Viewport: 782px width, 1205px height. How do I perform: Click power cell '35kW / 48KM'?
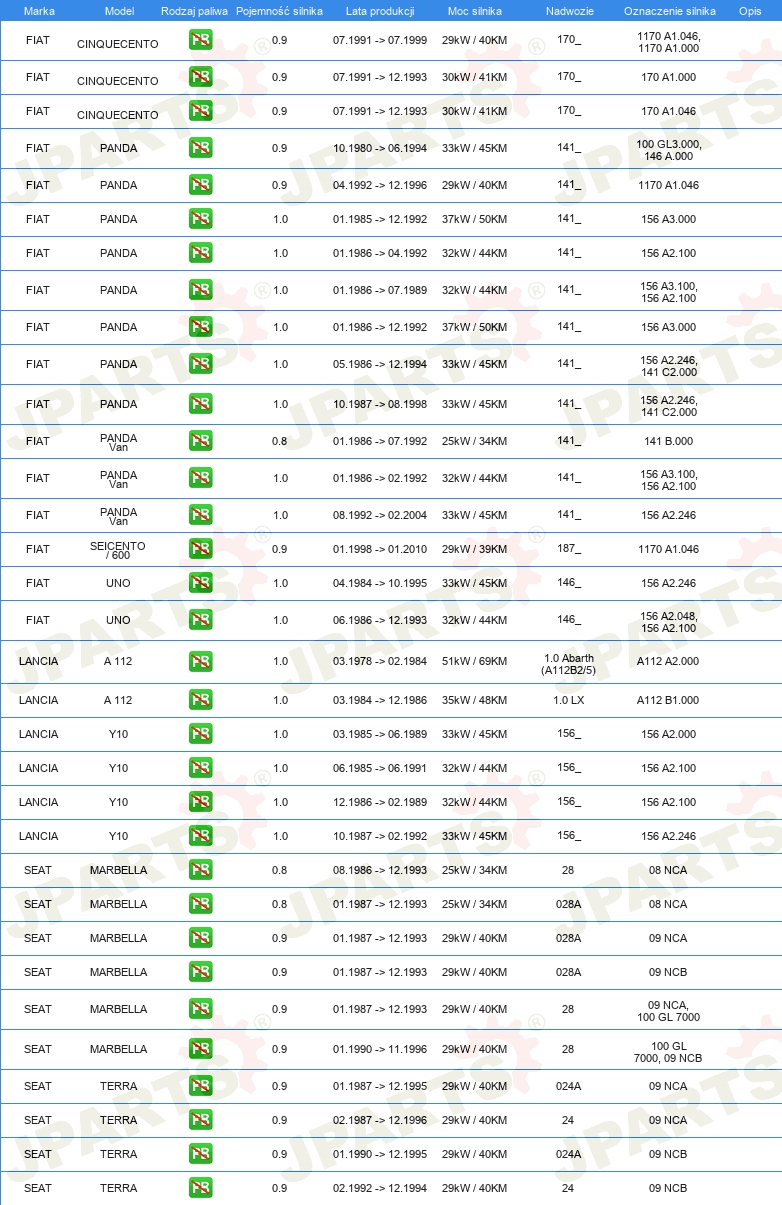[x=474, y=700]
